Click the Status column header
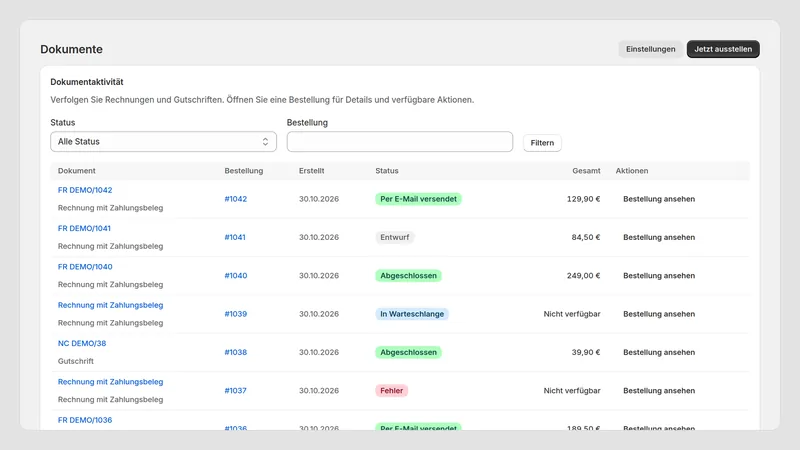Viewport: 800px width, 450px height. 387,171
